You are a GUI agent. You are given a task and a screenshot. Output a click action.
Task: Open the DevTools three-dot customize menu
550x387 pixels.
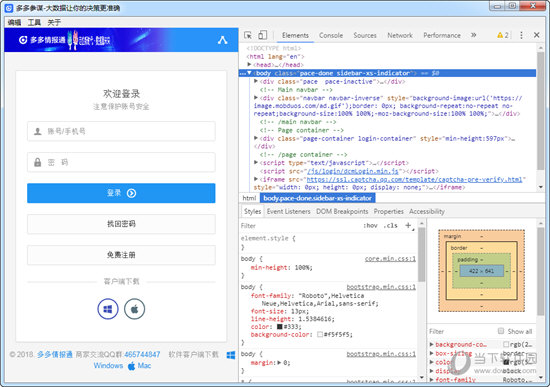[x=521, y=35]
